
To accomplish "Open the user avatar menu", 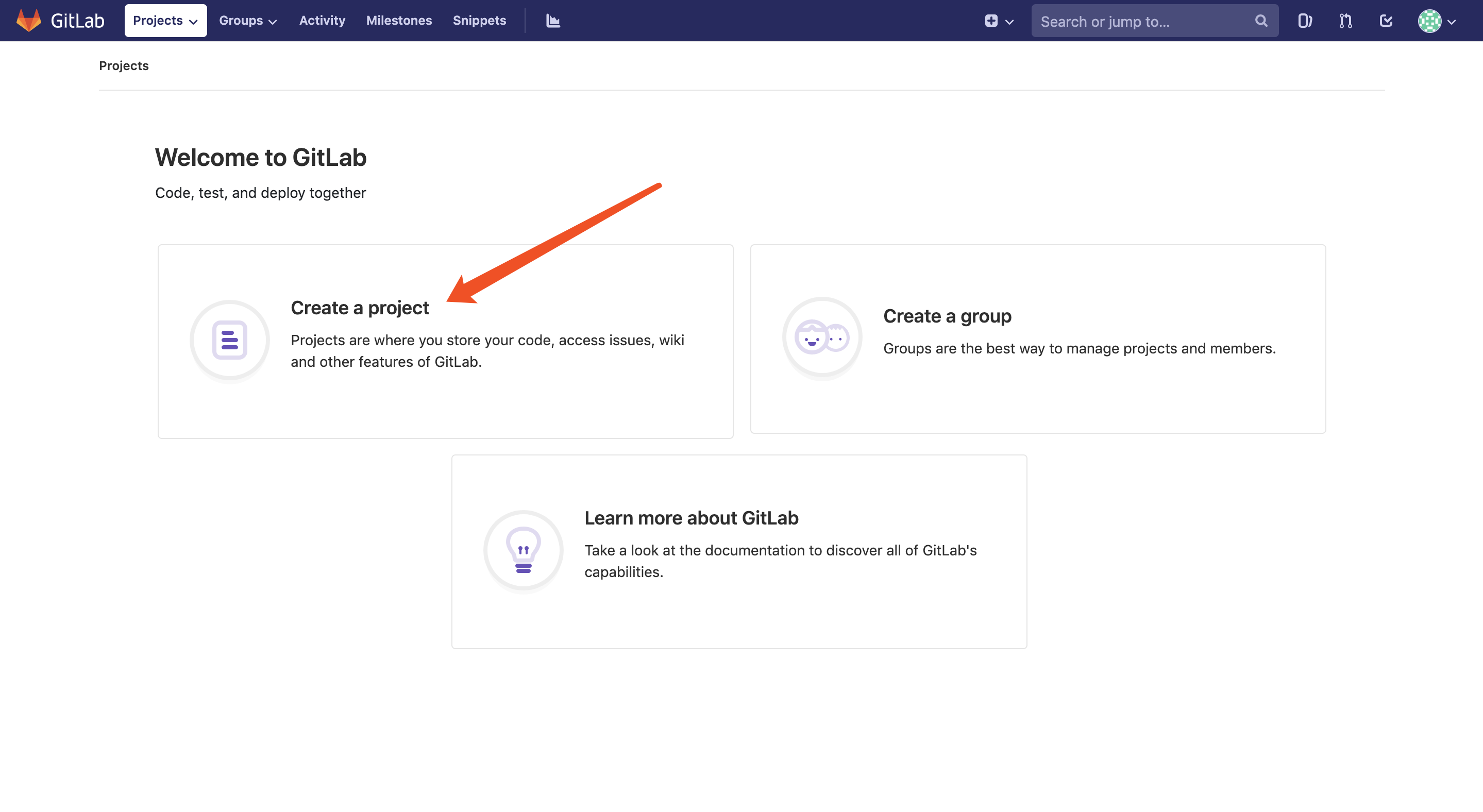I will tap(1437, 21).
